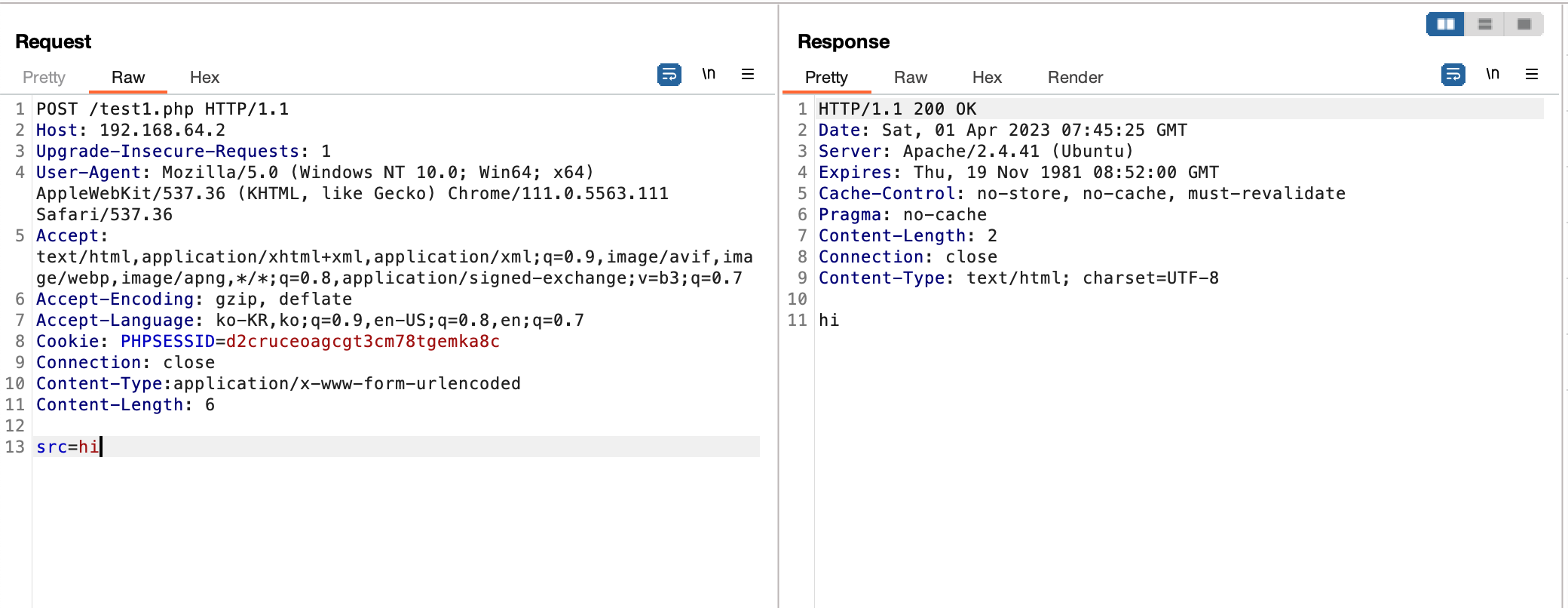The height and width of the screenshot is (608, 1568).
Task: Click the response Connection: close line
Action: click(908, 256)
